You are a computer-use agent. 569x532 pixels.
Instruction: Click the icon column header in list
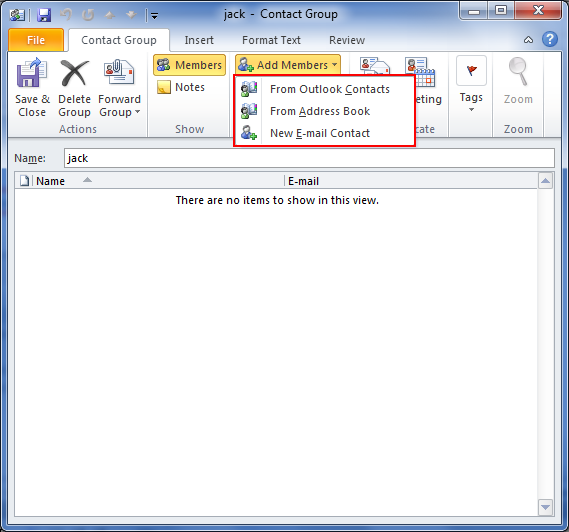[24, 181]
